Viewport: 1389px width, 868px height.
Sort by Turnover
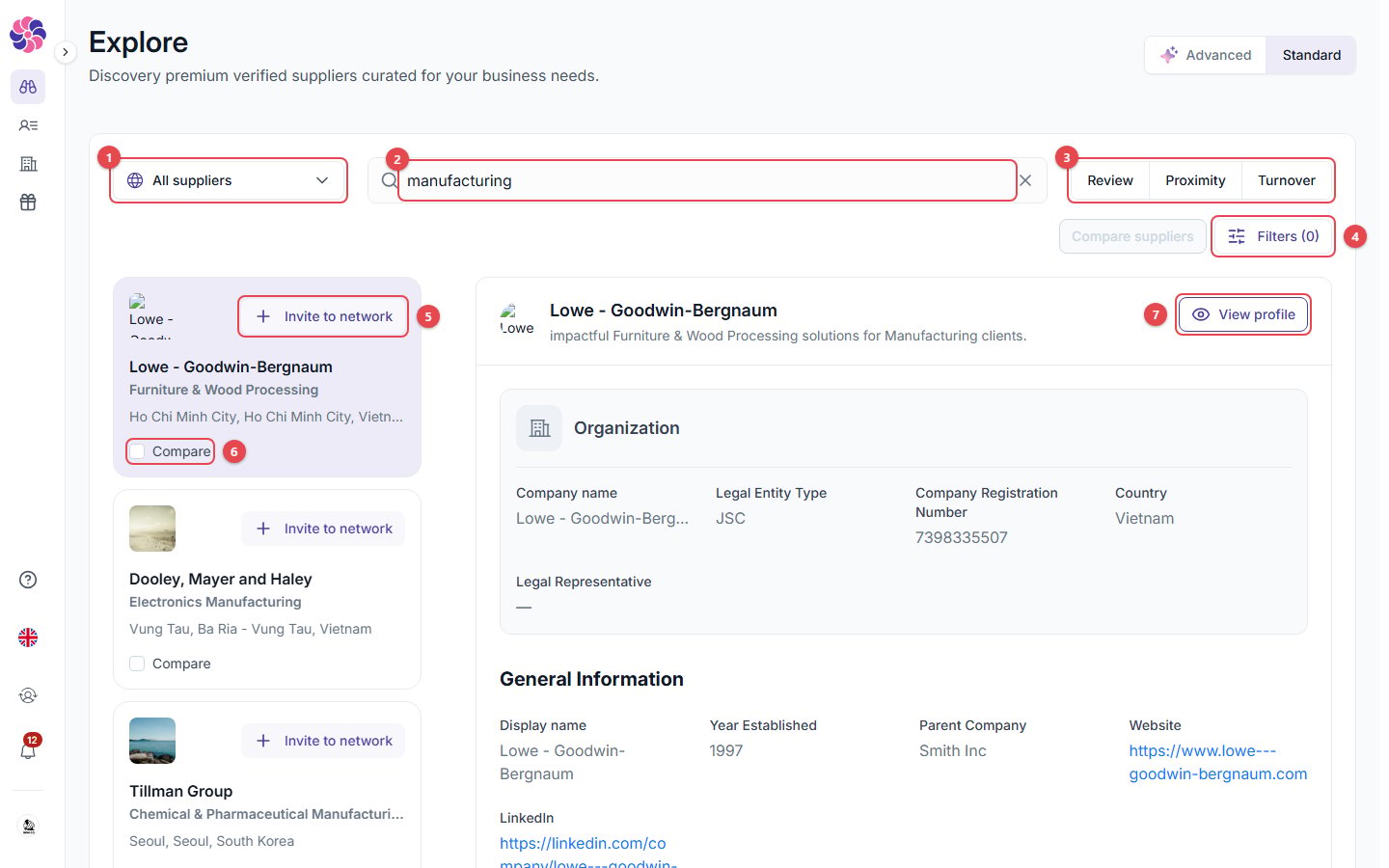(1286, 180)
